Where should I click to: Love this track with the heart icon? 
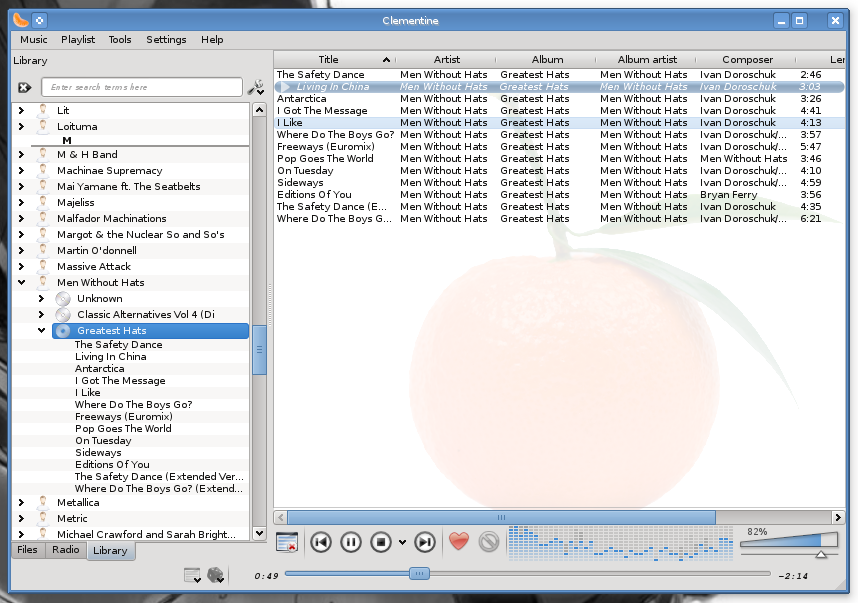click(459, 542)
